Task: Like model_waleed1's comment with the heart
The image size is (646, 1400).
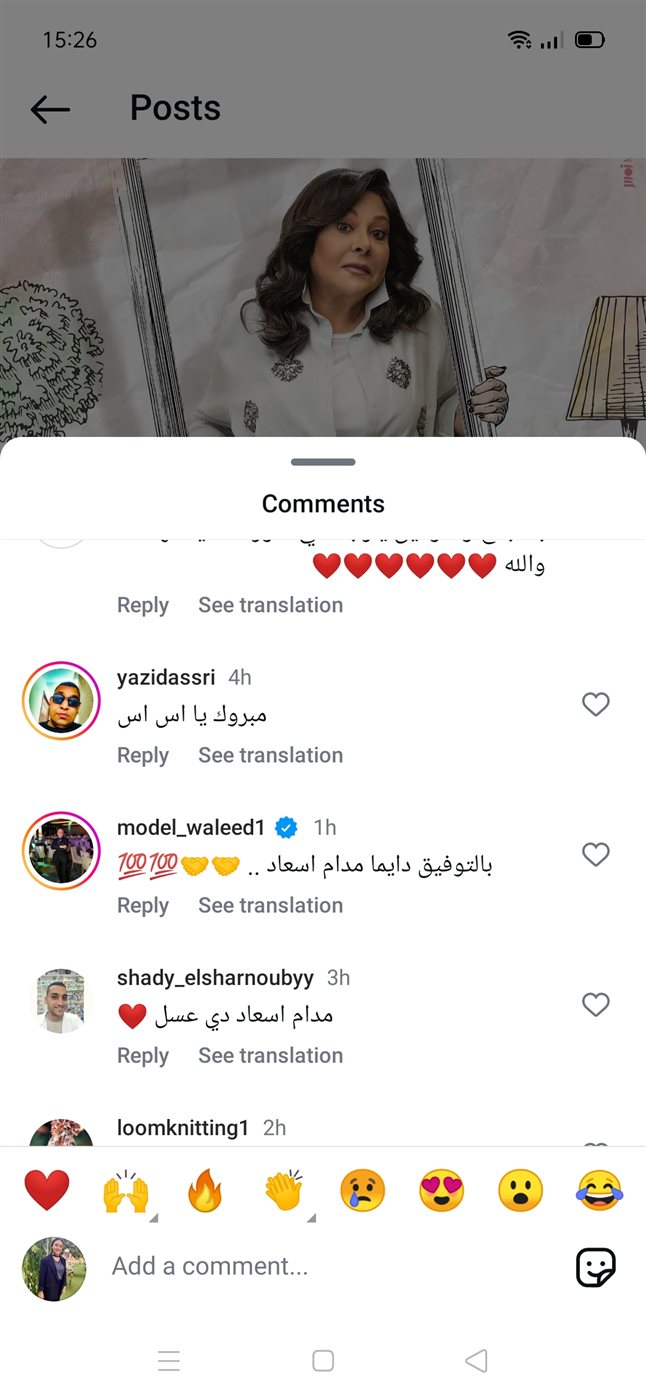Action: 596,854
